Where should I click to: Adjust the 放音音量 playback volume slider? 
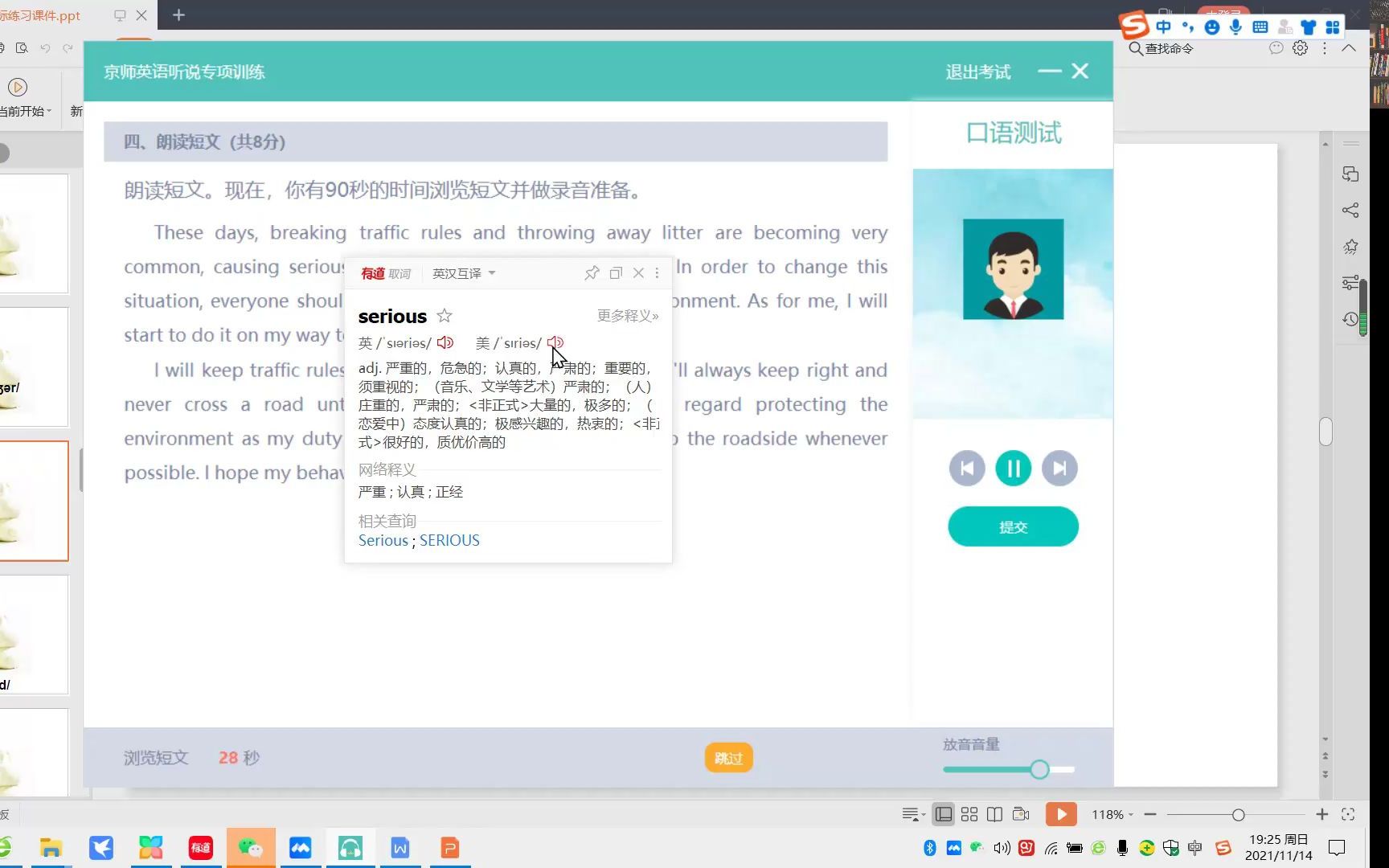1009,769
